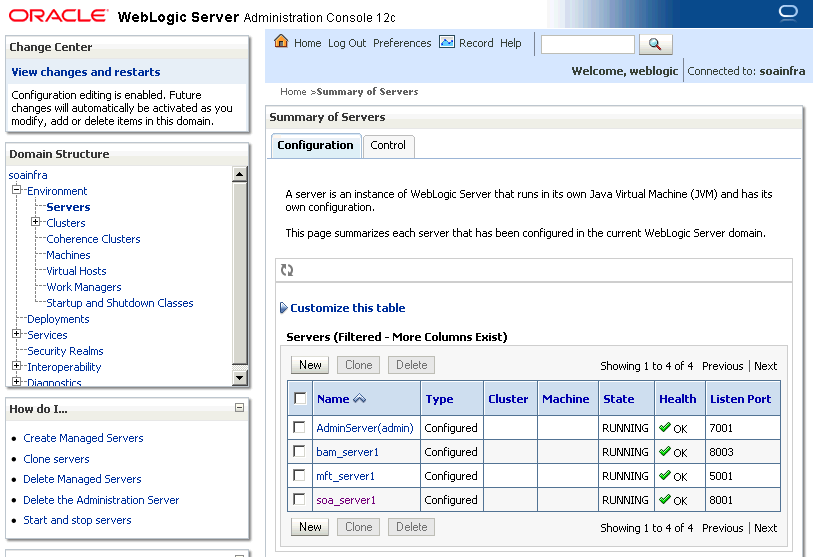Click the Record chart icon
This screenshot has width=813, height=557.
[x=447, y=42]
